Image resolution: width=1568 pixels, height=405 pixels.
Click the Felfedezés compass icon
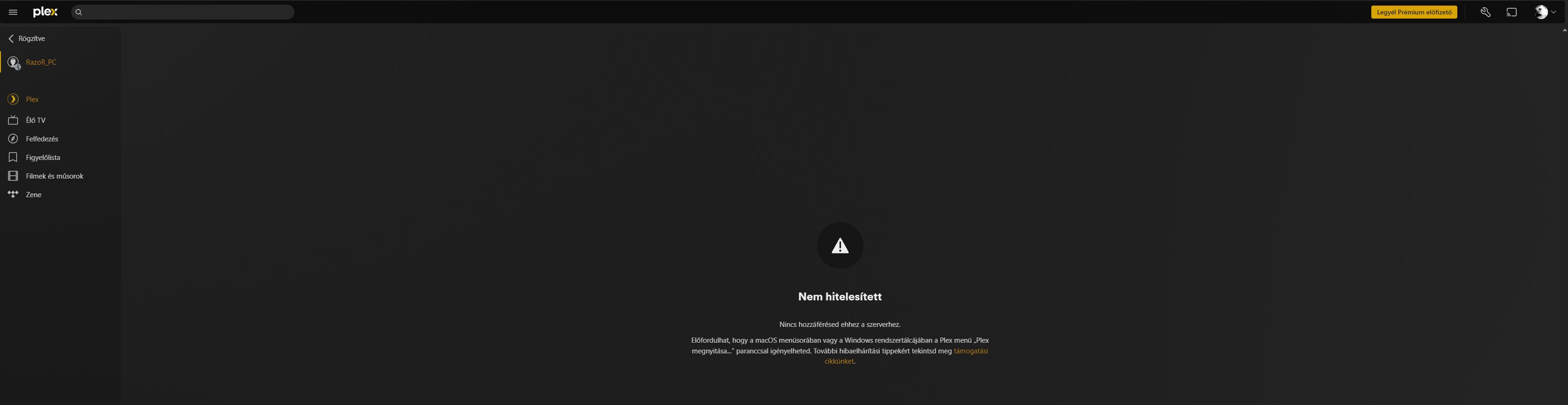13,139
